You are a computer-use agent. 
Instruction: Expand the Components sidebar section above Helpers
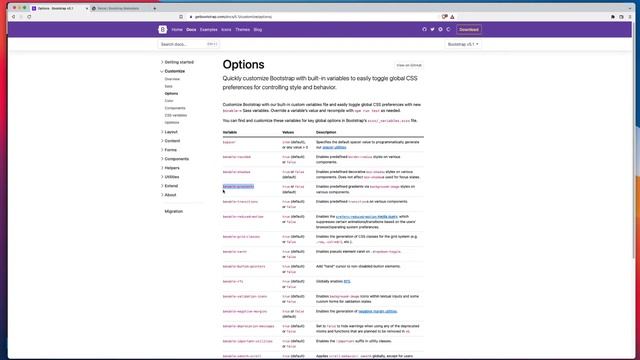coord(175,159)
